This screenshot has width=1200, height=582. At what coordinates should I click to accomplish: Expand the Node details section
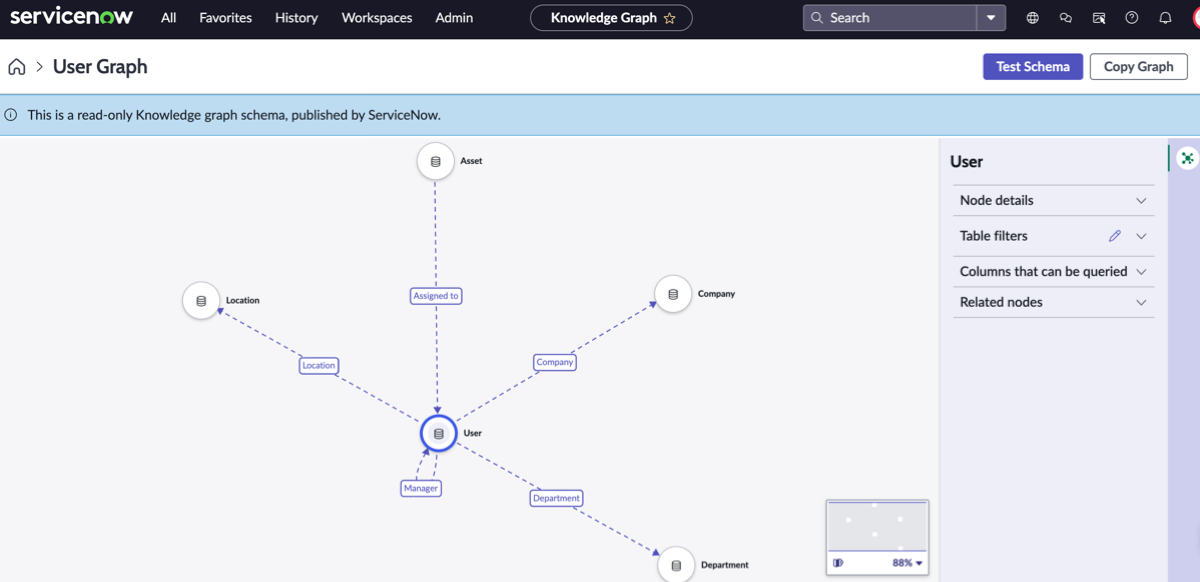pos(1053,200)
